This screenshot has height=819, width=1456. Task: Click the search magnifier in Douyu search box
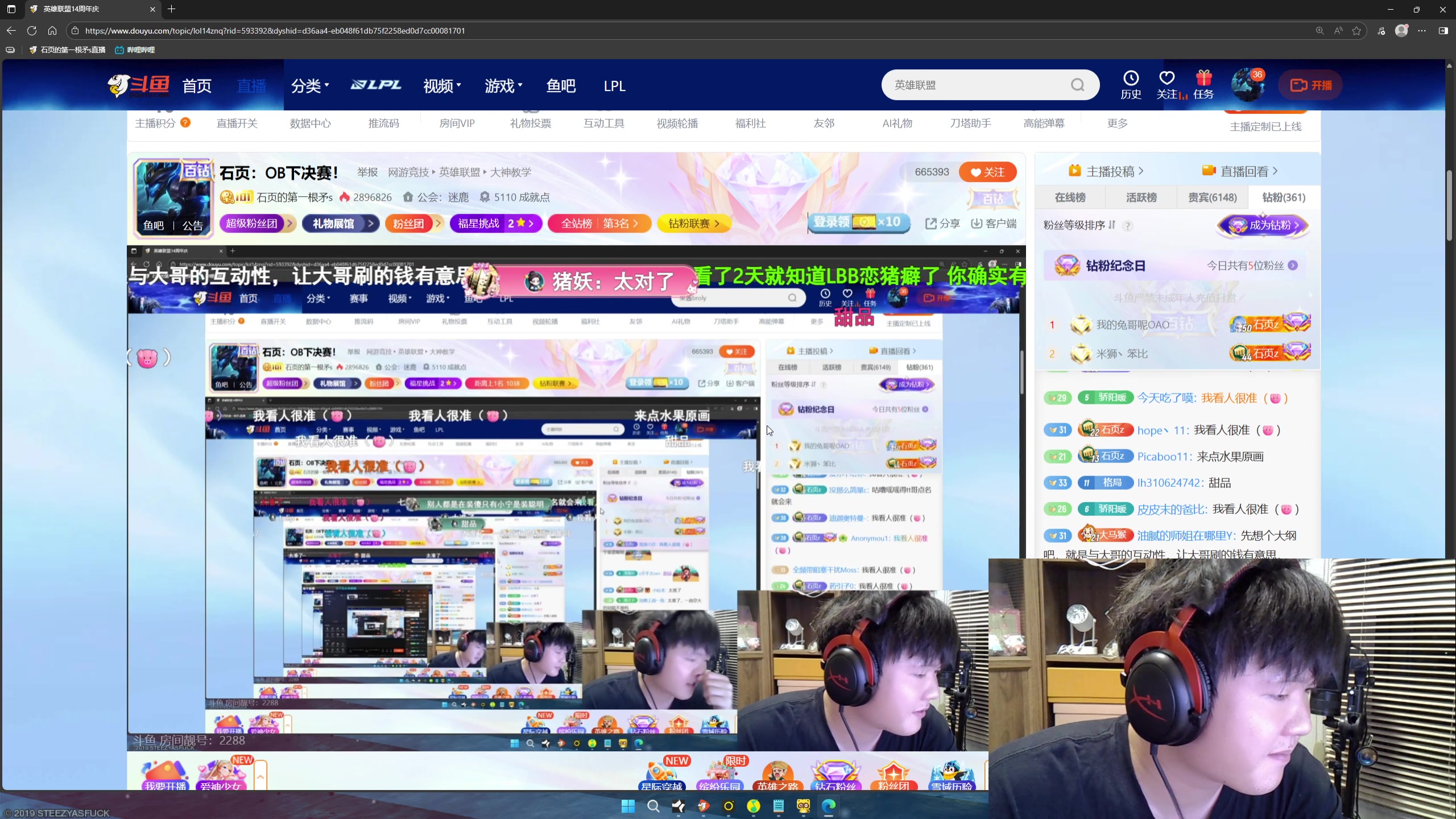[x=1078, y=85]
